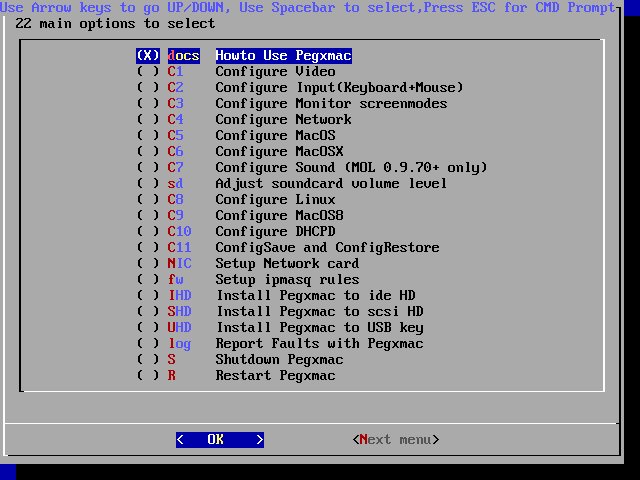This screenshot has height=480, width=640.
Task: Click the NIC tag label
Action: click(x=180, y=263)
